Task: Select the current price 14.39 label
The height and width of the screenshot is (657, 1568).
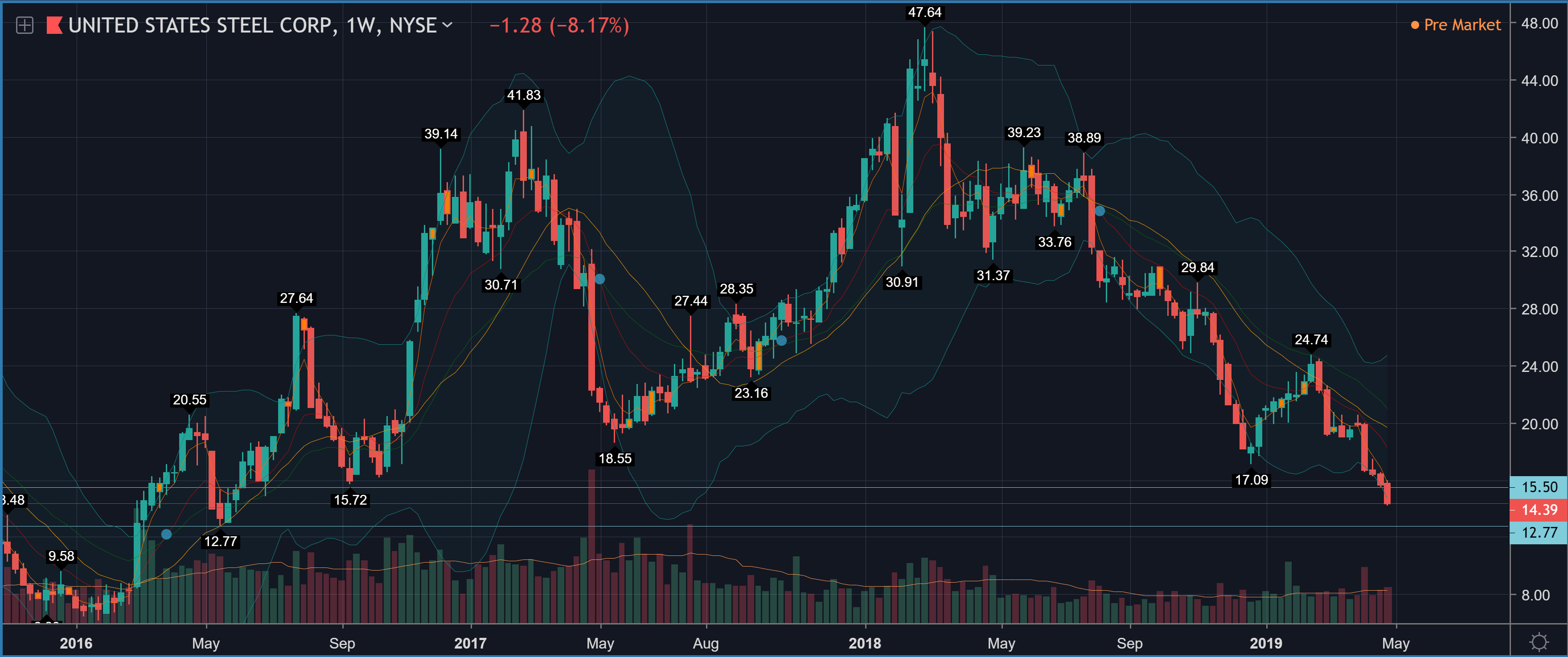Action: point(1539,510)
